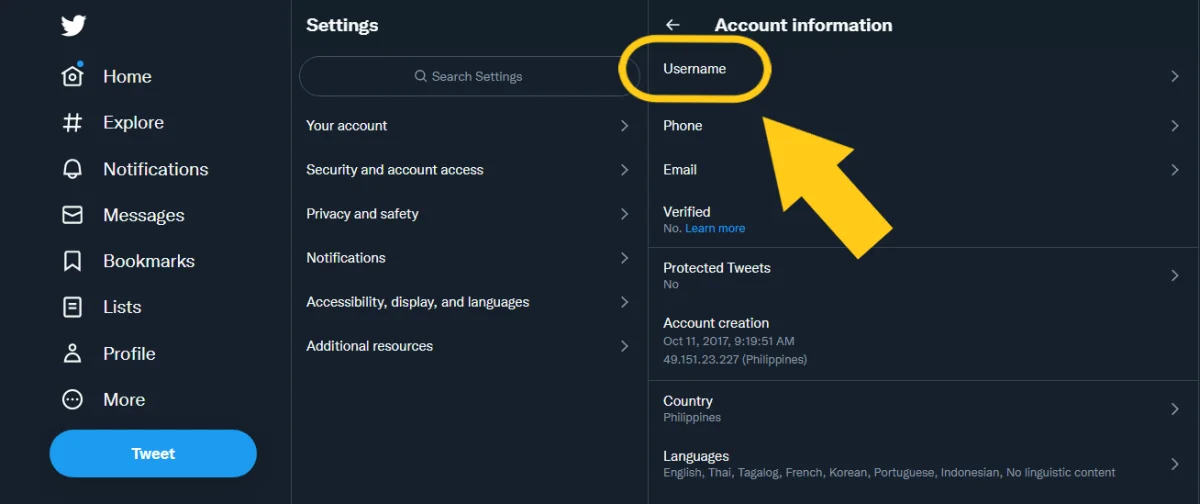Open the Notifications bell icon
This screenshot has width=1200, height=504.
(73, 169)
